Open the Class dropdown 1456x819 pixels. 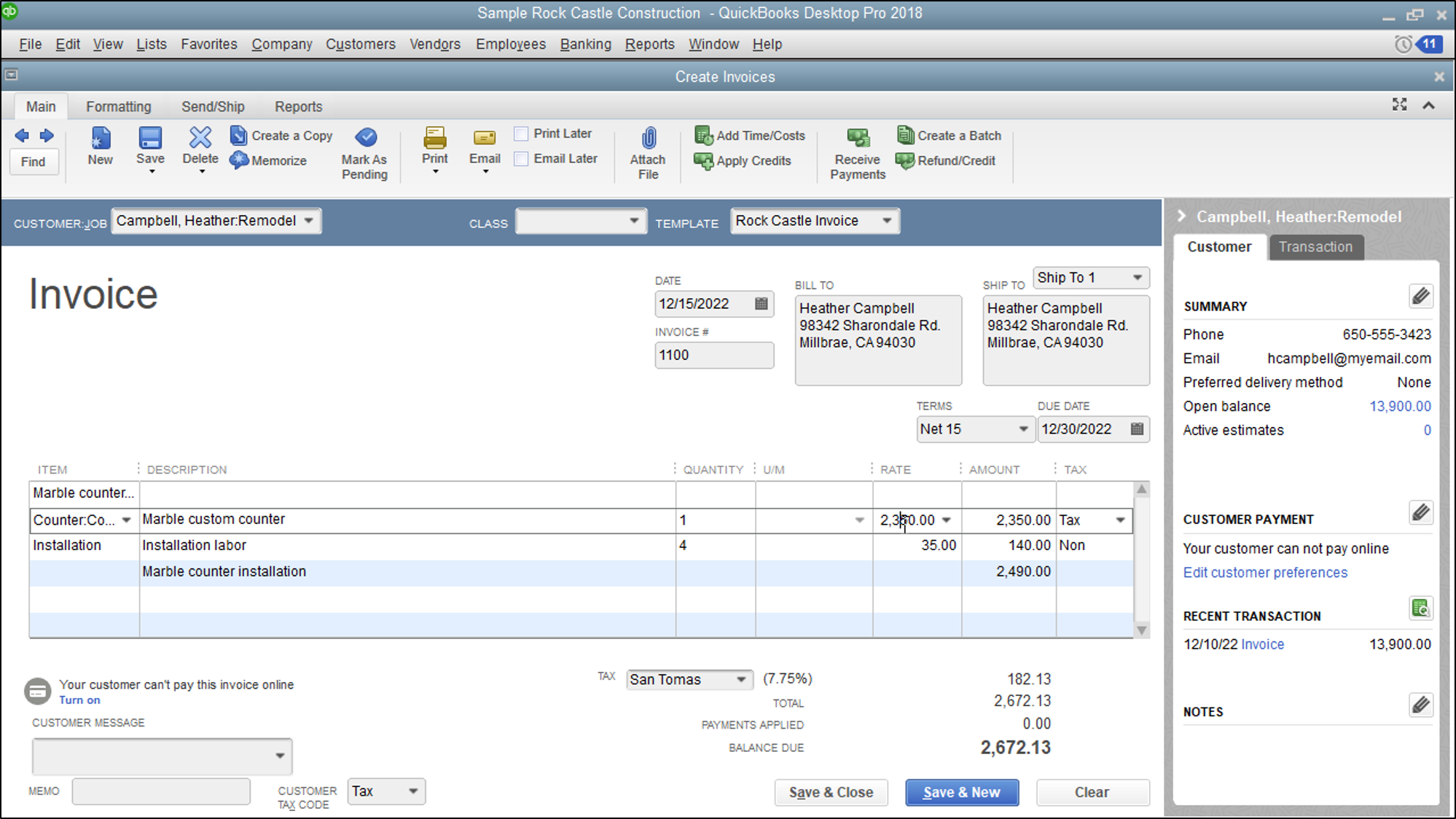[x=634, y=221]
